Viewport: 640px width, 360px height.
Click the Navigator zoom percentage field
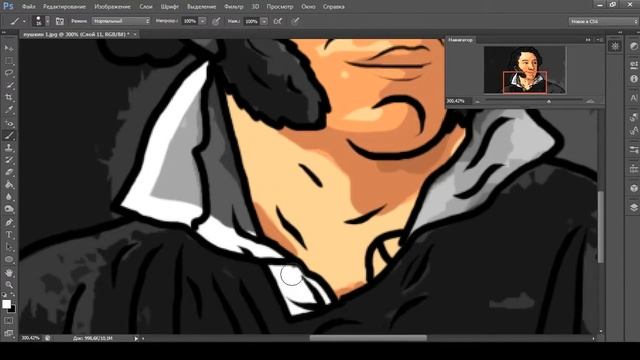pyautogui.click(x=458, y=101)
